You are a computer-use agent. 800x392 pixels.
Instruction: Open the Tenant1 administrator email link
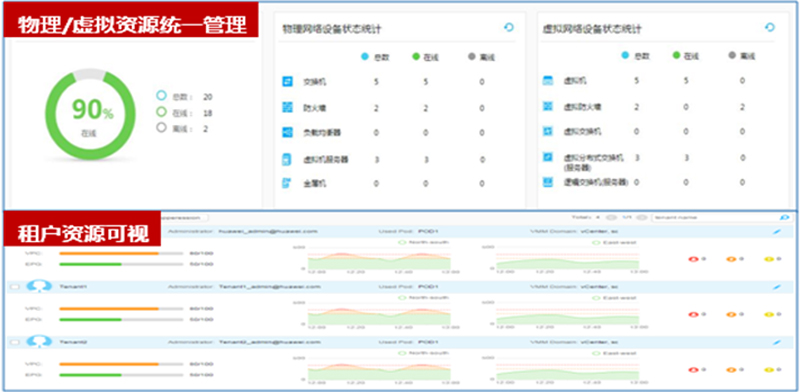tap(270, 287)
